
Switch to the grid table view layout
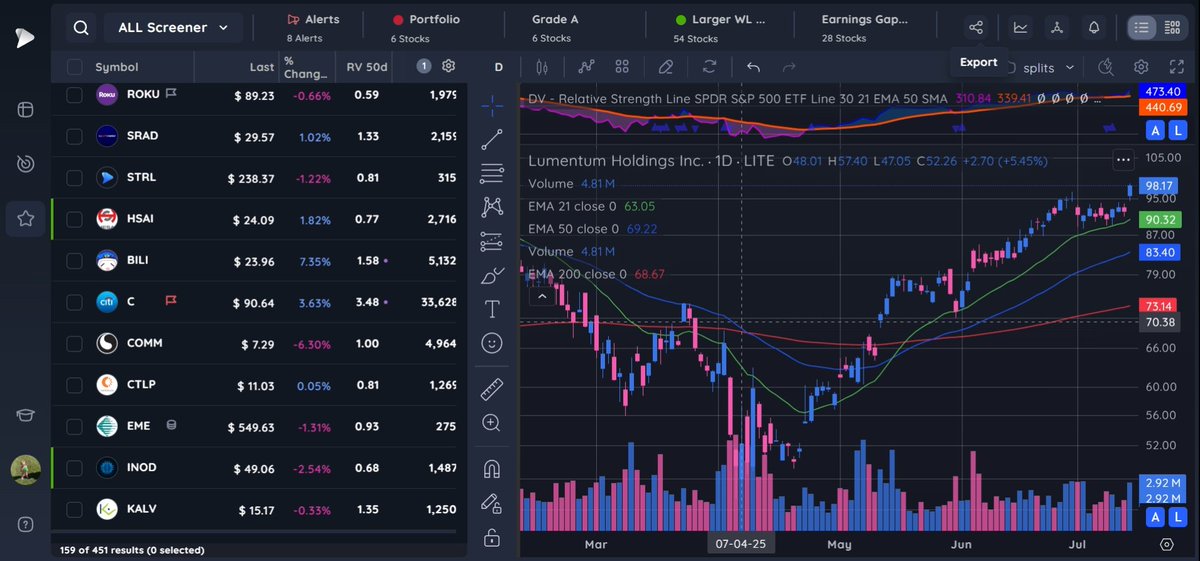pyautogui.click(x=1173, y=28)
